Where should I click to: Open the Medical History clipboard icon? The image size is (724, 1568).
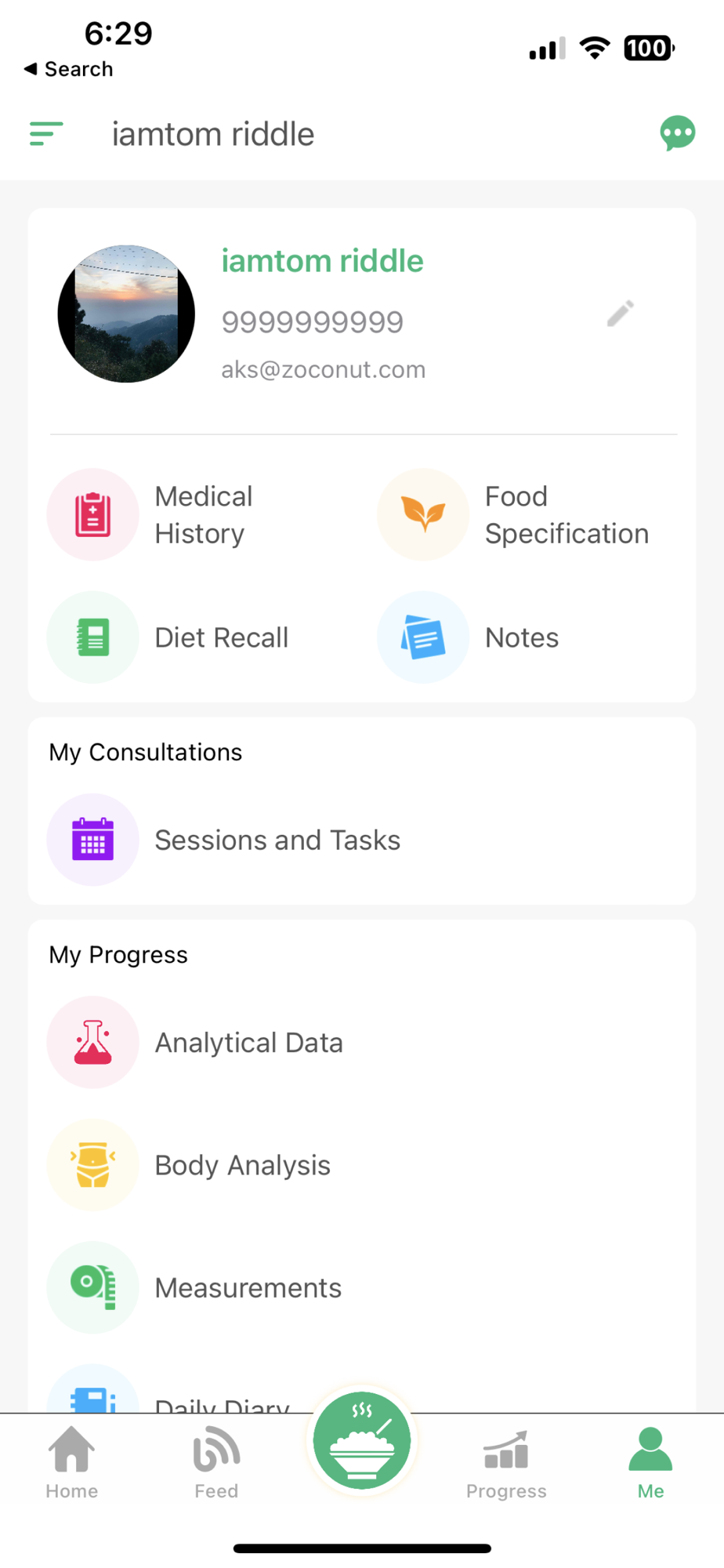tap(93, 514)
